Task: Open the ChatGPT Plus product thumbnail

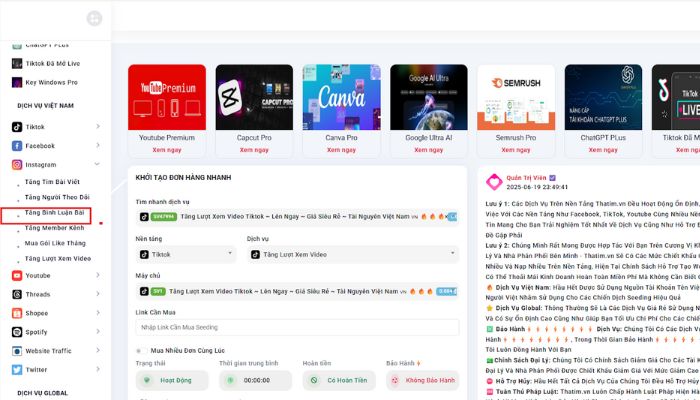Action: 604,97
